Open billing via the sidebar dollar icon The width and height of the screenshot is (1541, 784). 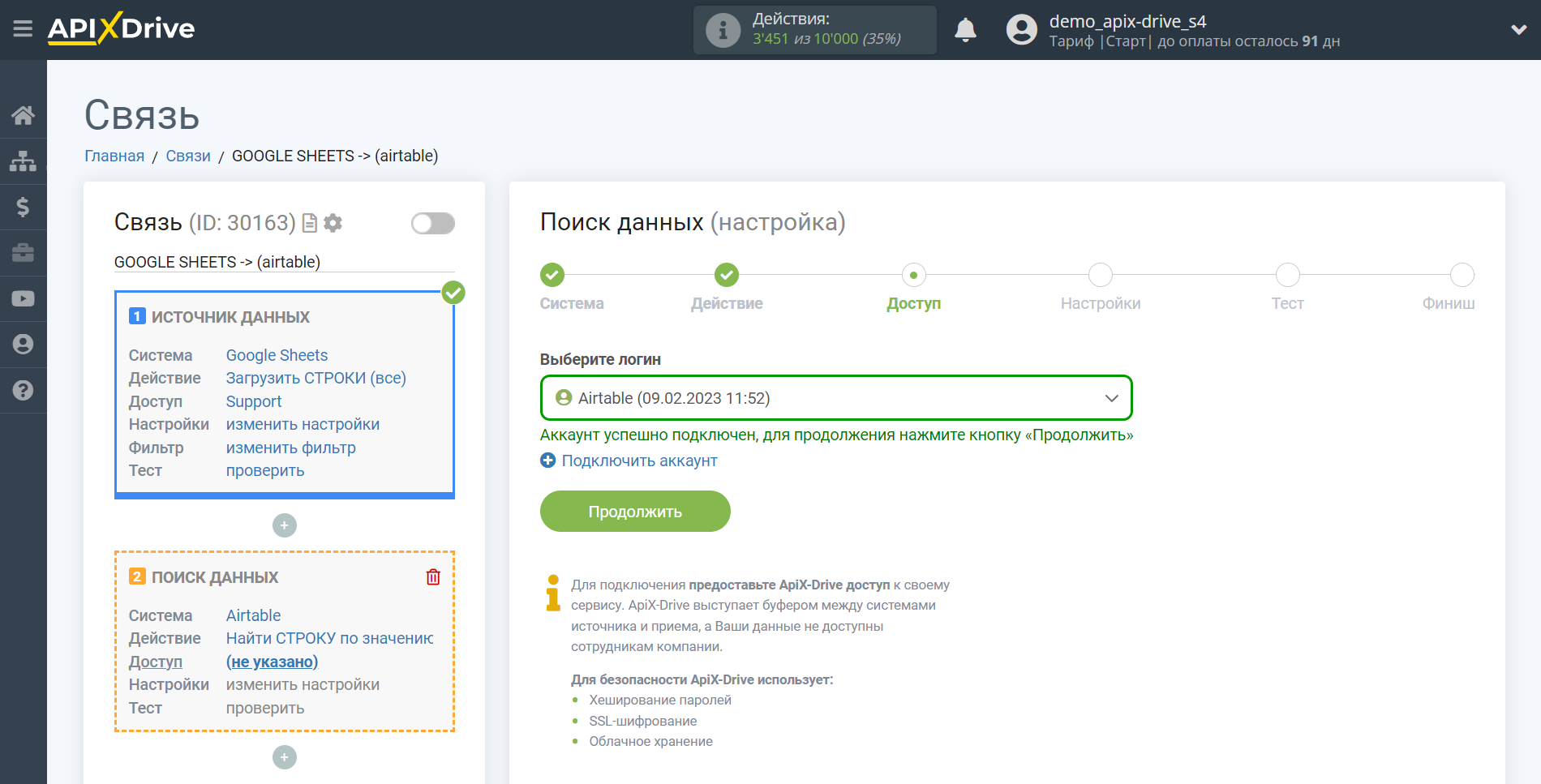point(23,207)
